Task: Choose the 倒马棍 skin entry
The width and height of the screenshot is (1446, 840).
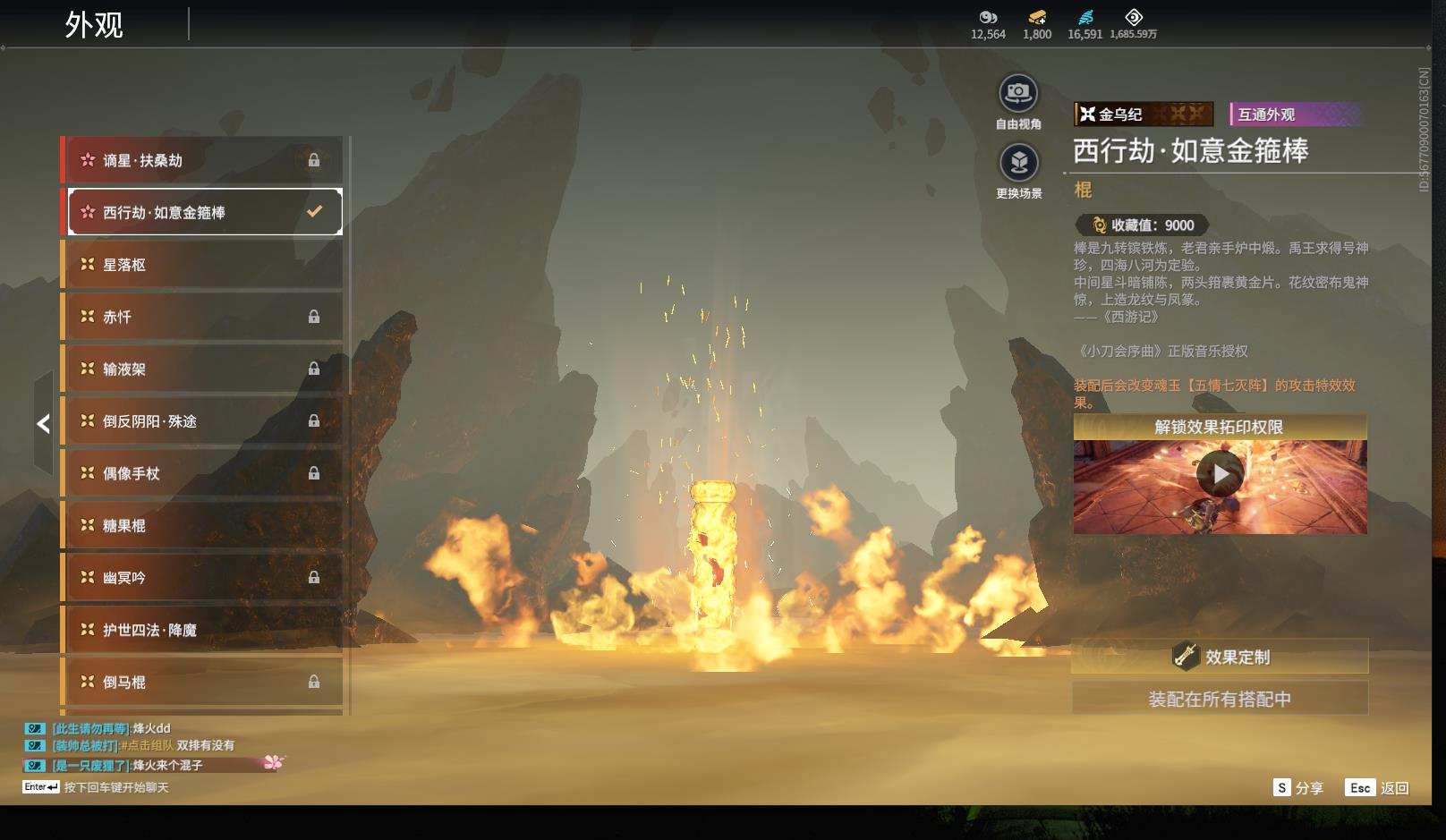Action: point(201,683)
